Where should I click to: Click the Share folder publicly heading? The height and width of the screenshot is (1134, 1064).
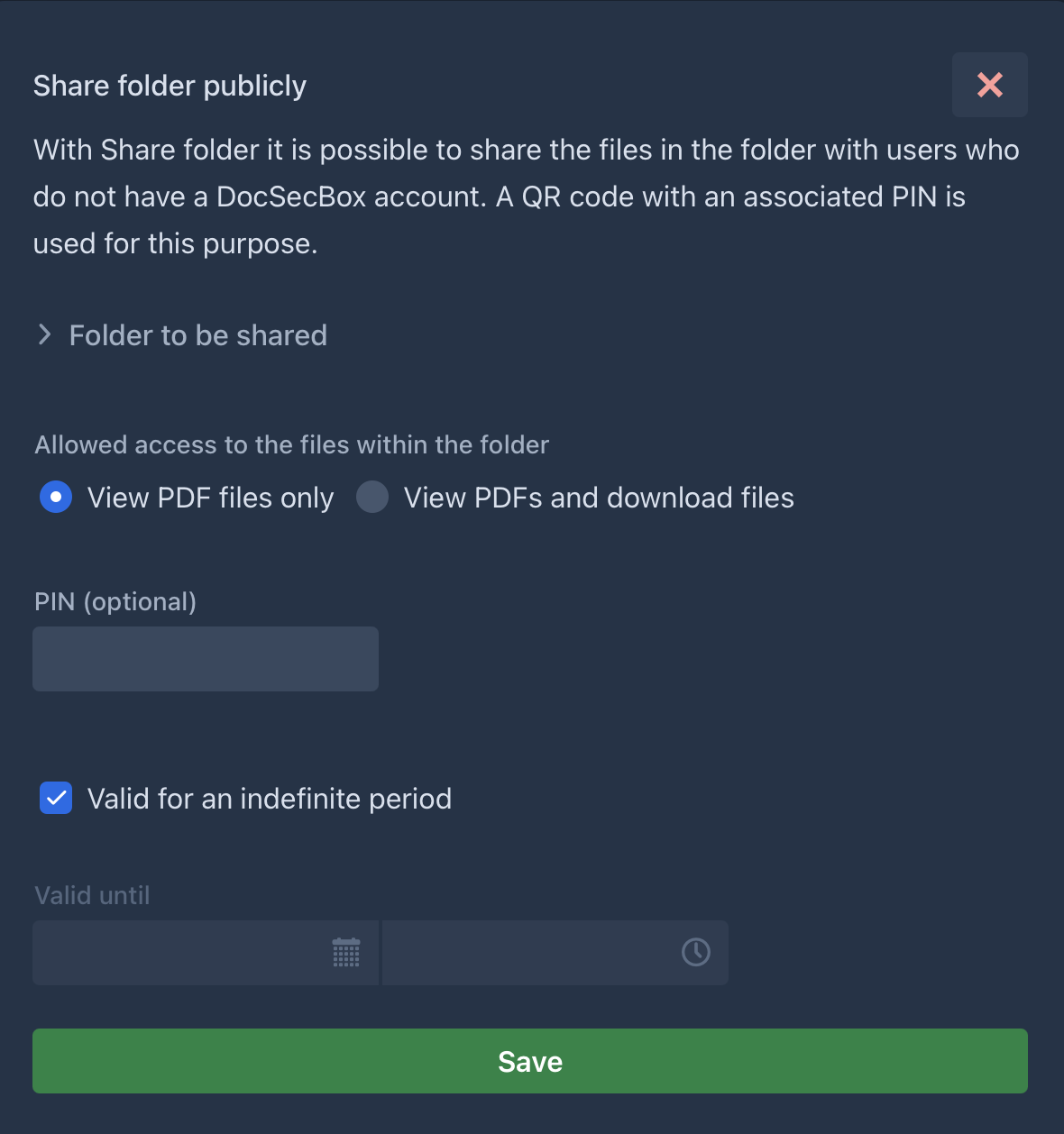tap(170, 86)
